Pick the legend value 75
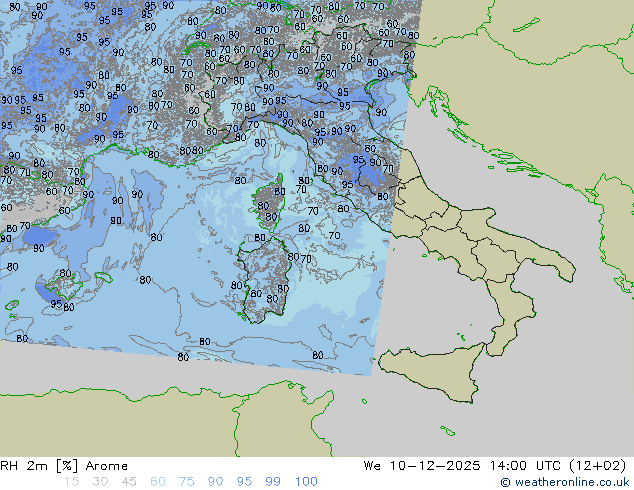This screenshot has height=490, width=634. pyautogui.click(x=186, y=482)
